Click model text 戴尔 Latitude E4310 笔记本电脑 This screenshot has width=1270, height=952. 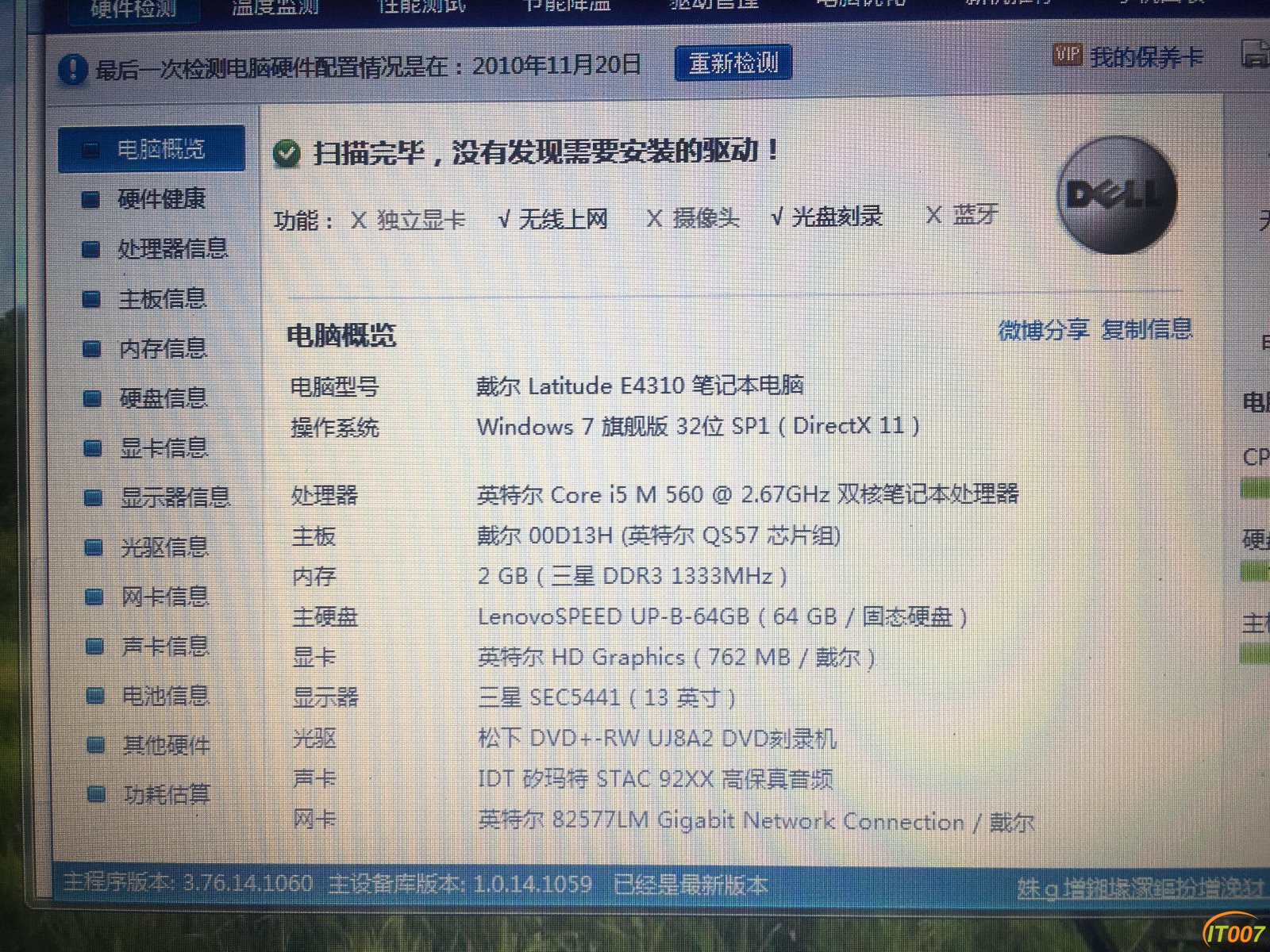640,386
